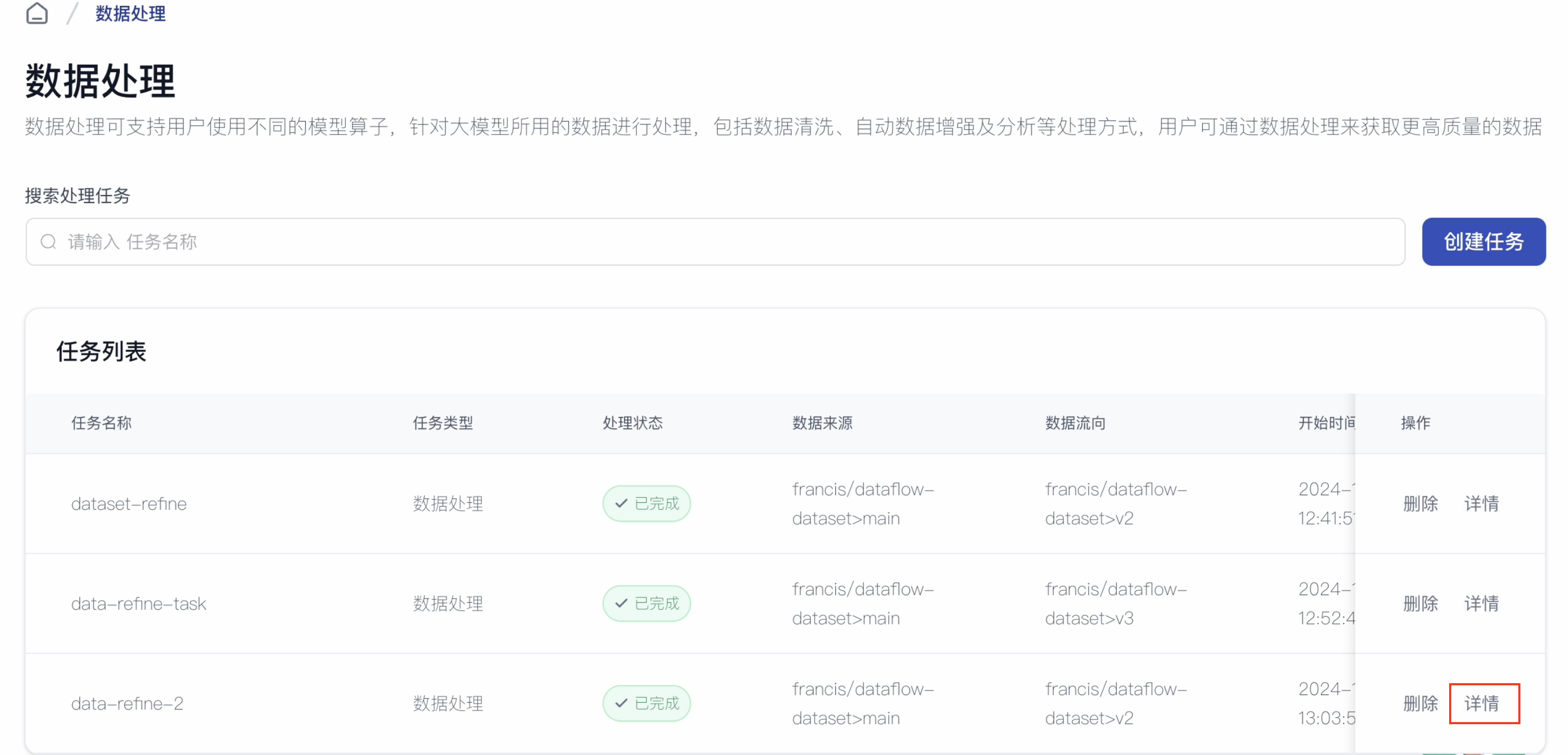Click the 任务名称 column header

coord(102,423)
